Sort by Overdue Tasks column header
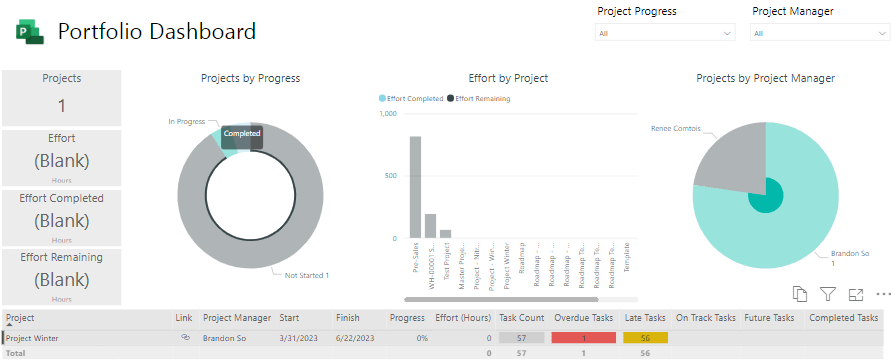The width and height of the screenshot is (891, 363). point(585,318)
